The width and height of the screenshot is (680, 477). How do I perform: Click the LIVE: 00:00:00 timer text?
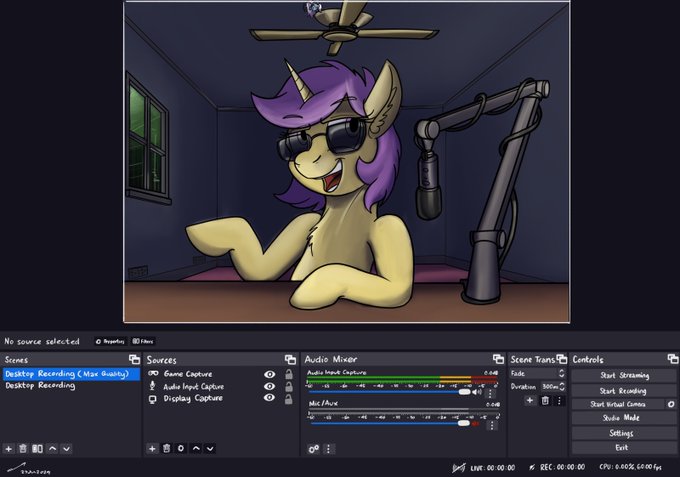tap(493, 468)
